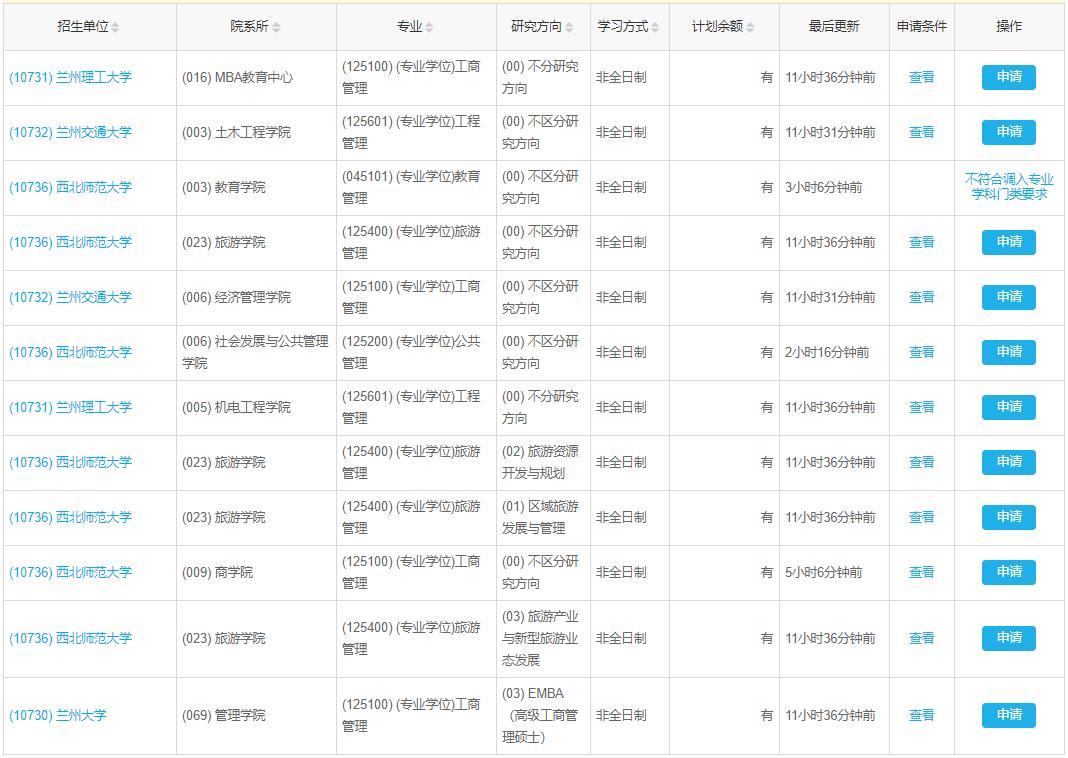Select the (03) EMBA 高级工商管理硕士 cell
The height and width of the screenshot is (758, 1068).
point(543,716)
